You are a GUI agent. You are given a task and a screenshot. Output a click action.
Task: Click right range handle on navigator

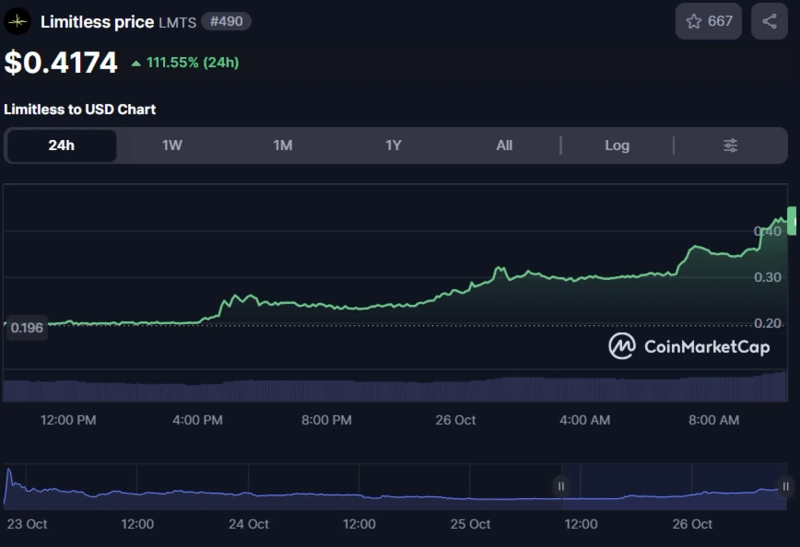(x=786, y=486)
